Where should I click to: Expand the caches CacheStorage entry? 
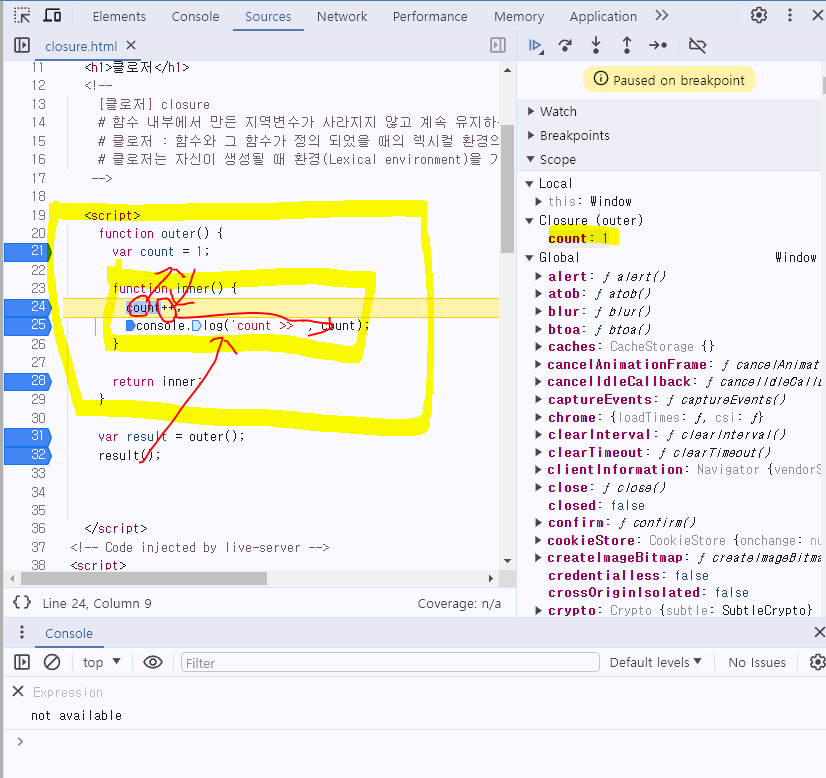pyautogui.click(x=538, y=347)
